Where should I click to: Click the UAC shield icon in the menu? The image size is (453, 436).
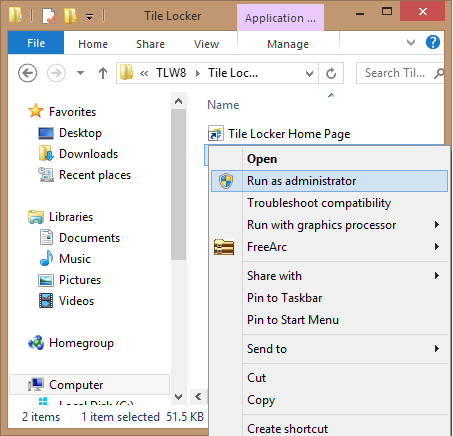pyautogui.click(x=226, y=181)
